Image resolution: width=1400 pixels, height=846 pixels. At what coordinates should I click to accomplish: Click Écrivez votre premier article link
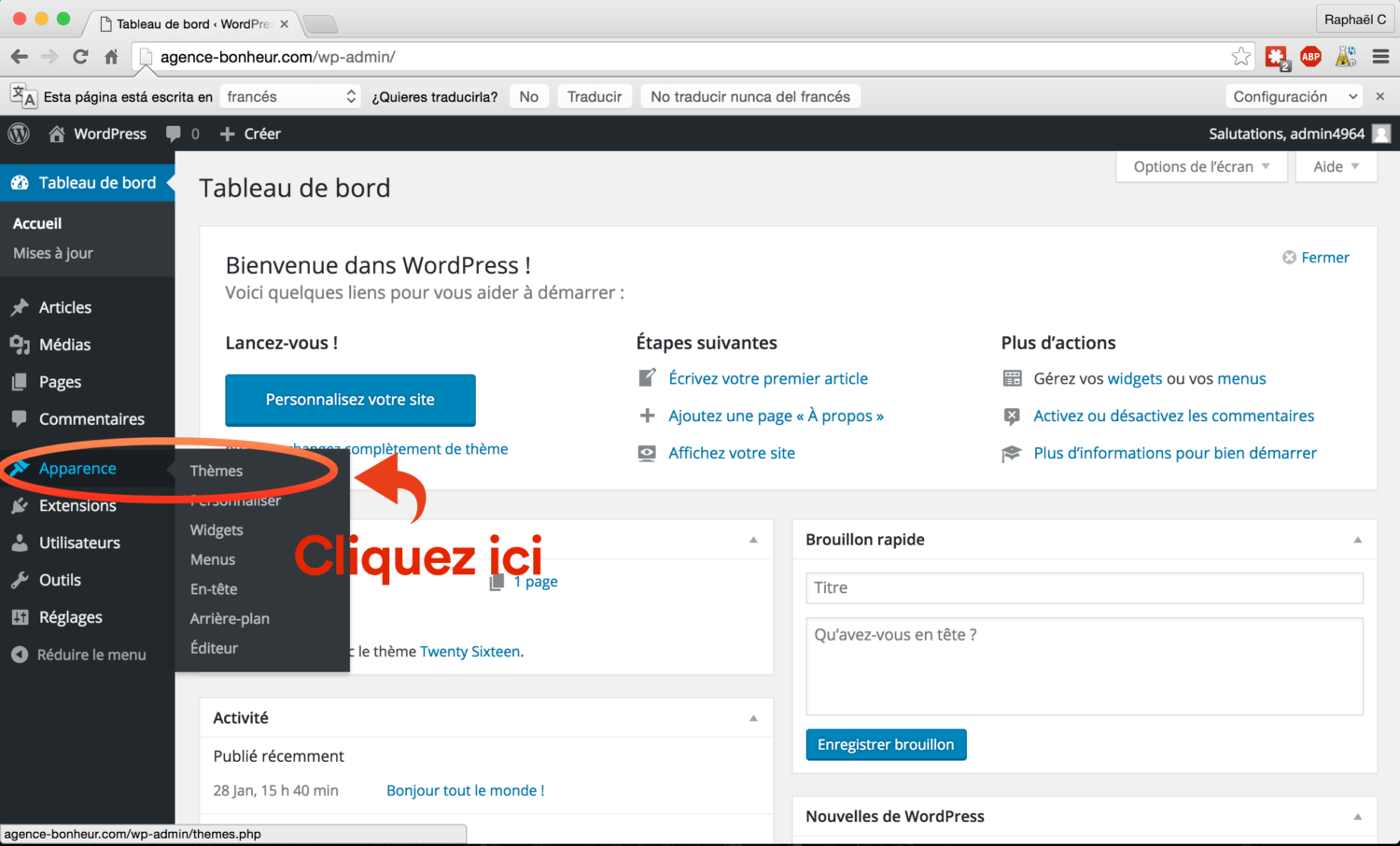[768, 378]
